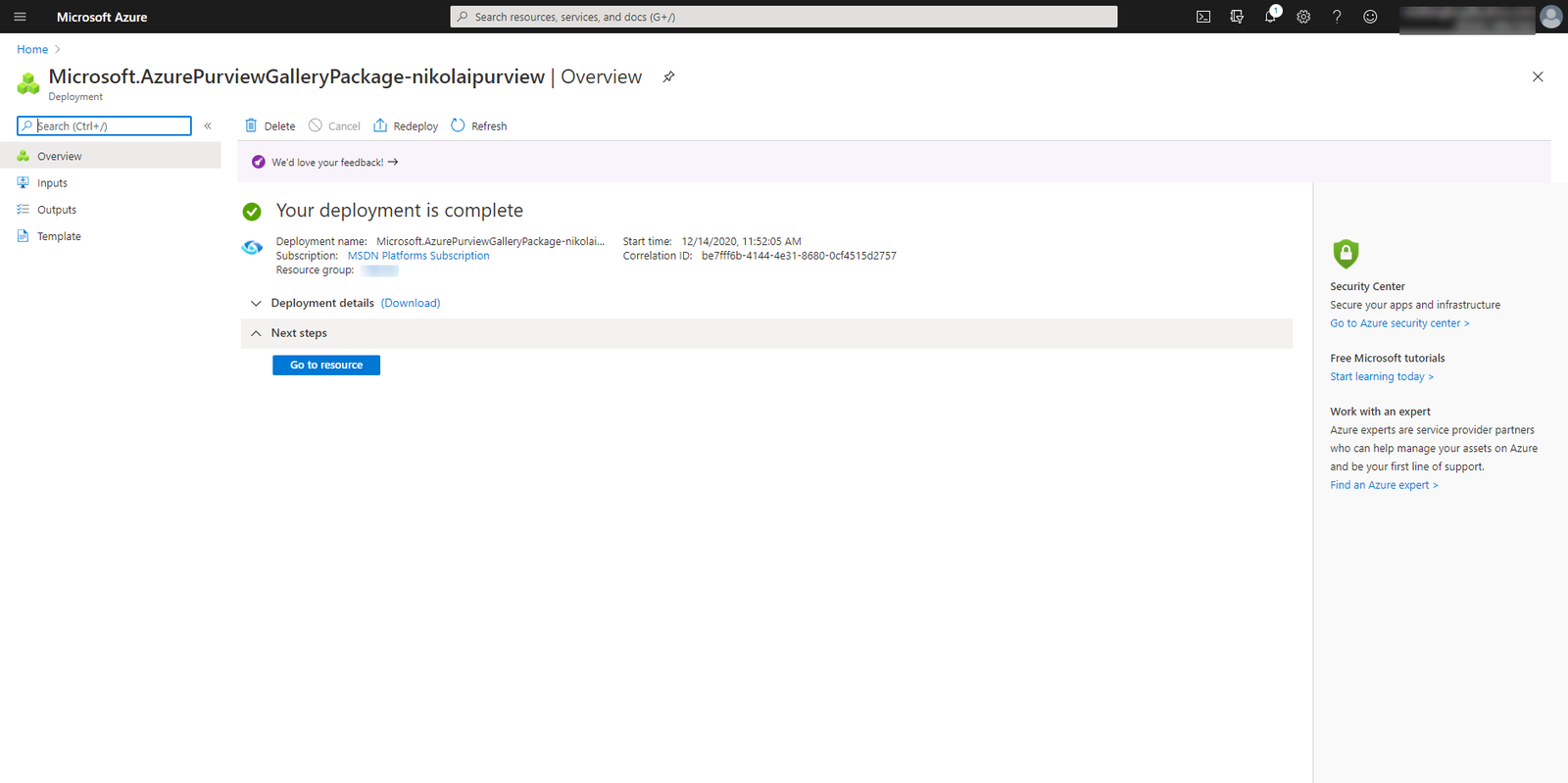The width and height of the screenshot is (1568, 783).
Task: Click the Redeploy toolbar button
Action: (x=406, y=125)
